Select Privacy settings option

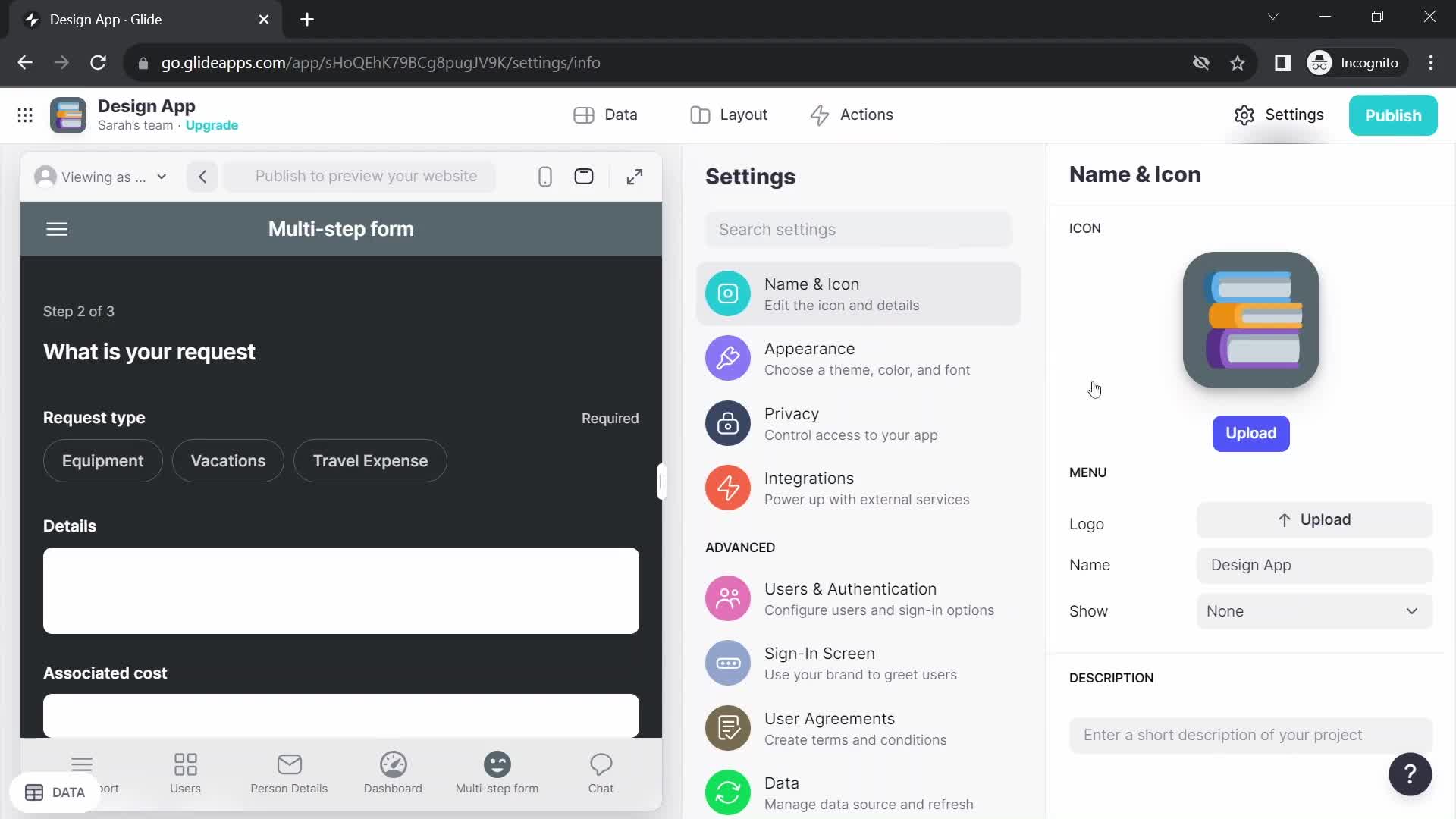coord(857,423)
